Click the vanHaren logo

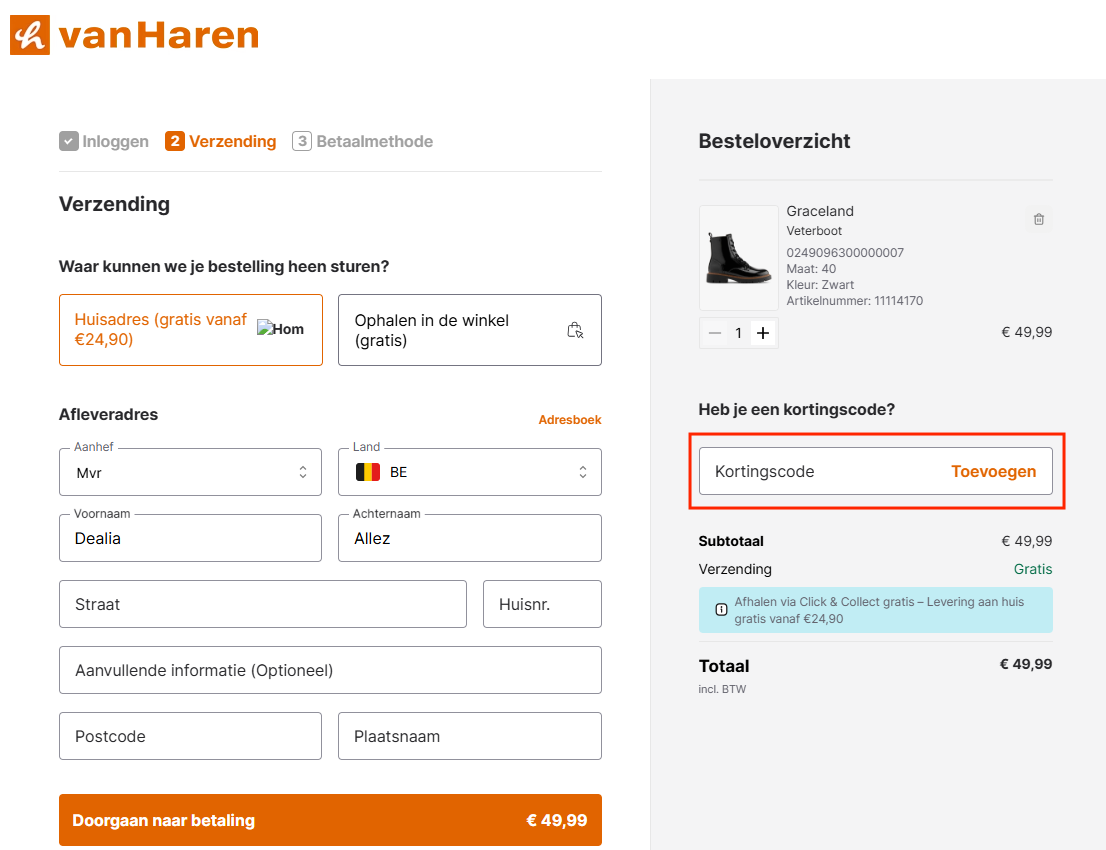[134, 36]
